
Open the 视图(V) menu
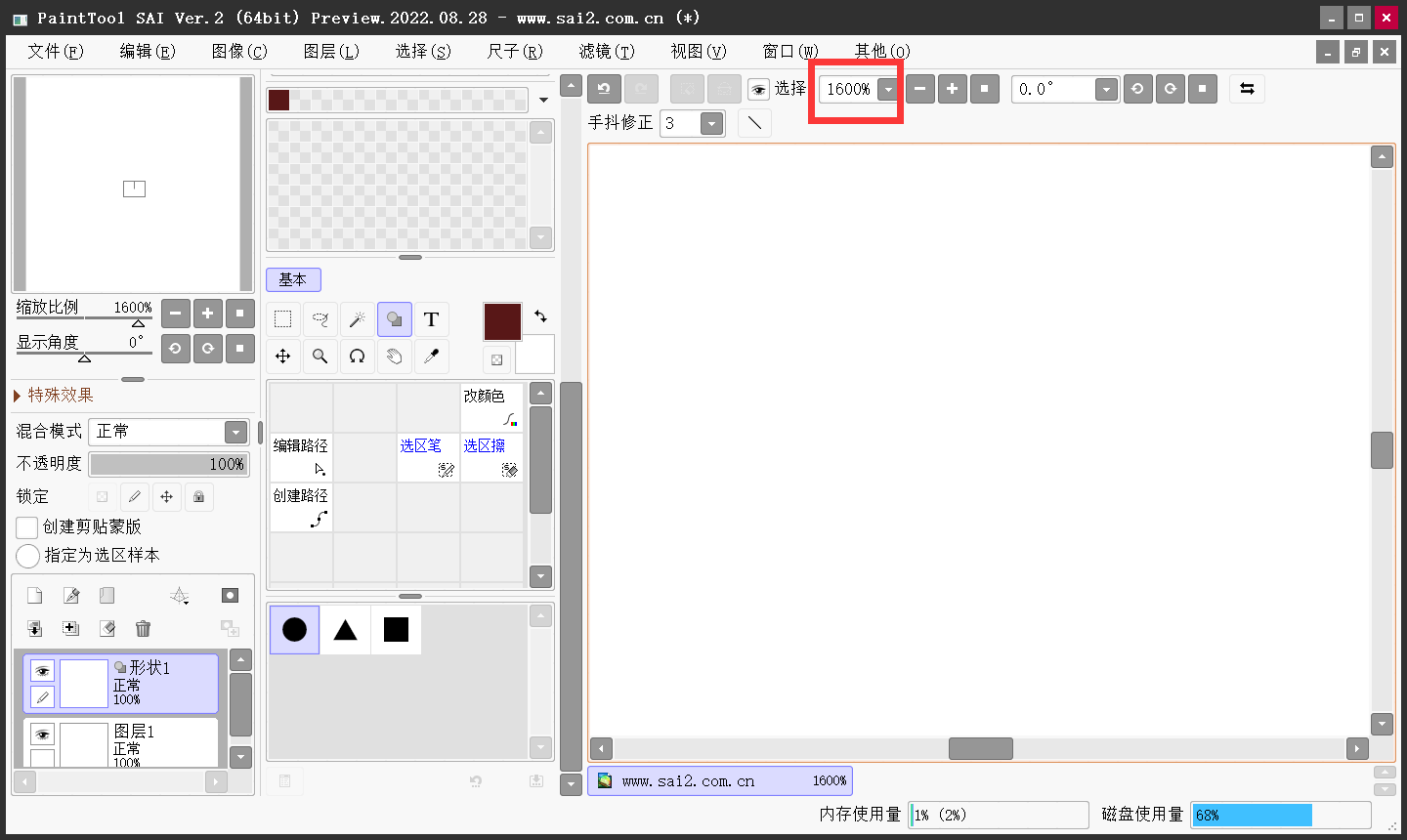coord(699,51)
